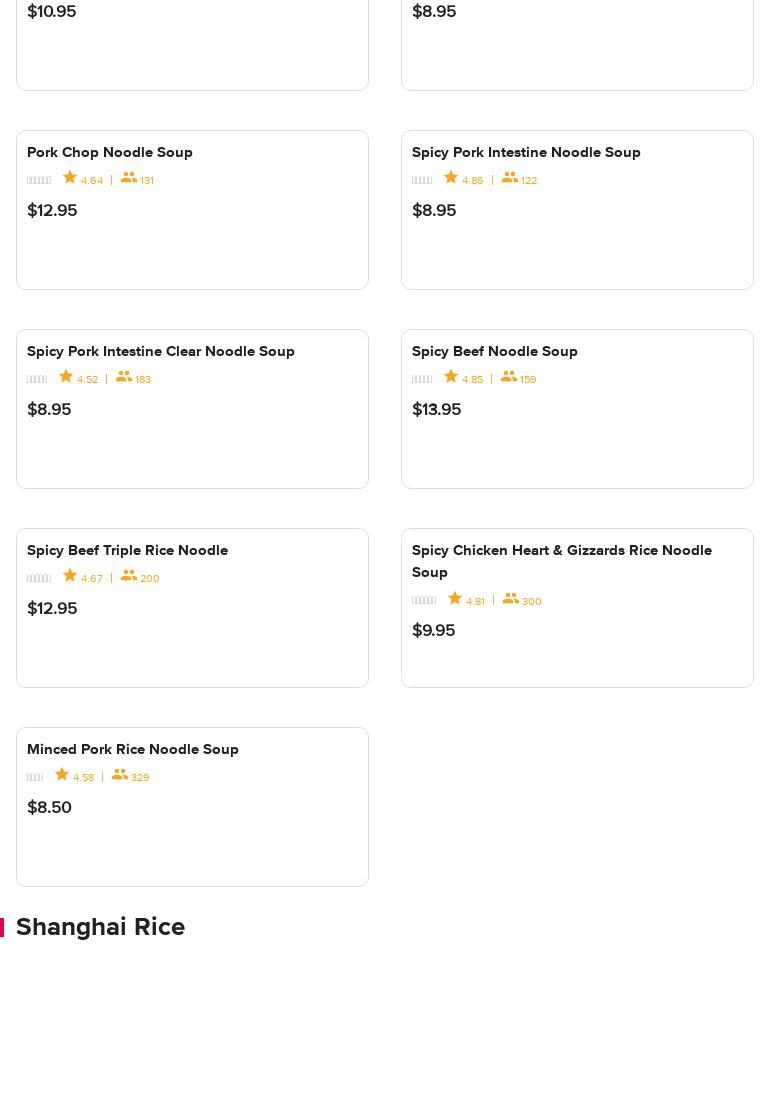Select Spicy Pork Intestine Clear Noodle Soup title
Viewport: 770px width, 1112px height.
pos(161,352)
